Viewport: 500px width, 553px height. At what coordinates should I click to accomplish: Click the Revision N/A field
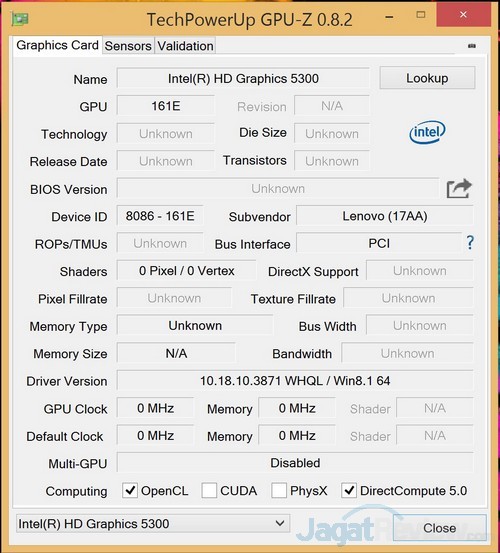pos(332,106)
